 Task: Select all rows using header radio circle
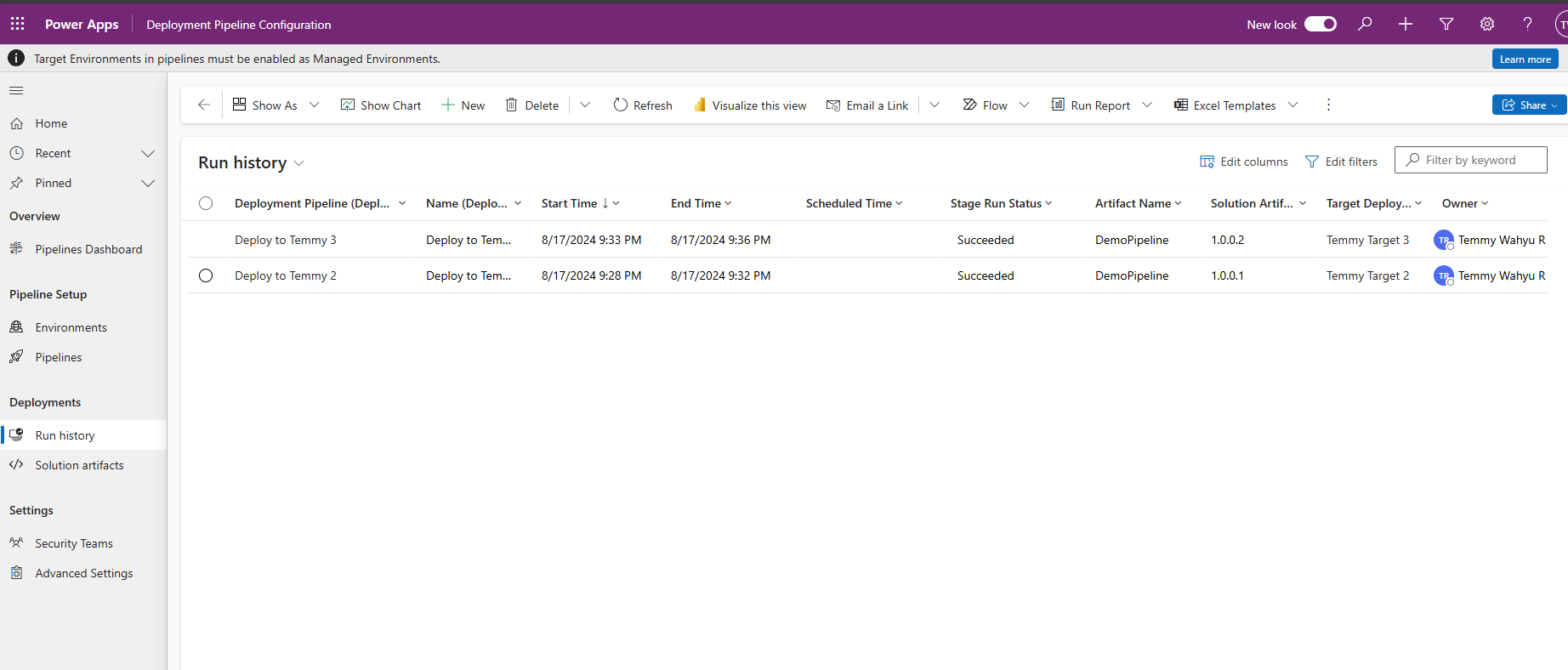click(206, 203)
